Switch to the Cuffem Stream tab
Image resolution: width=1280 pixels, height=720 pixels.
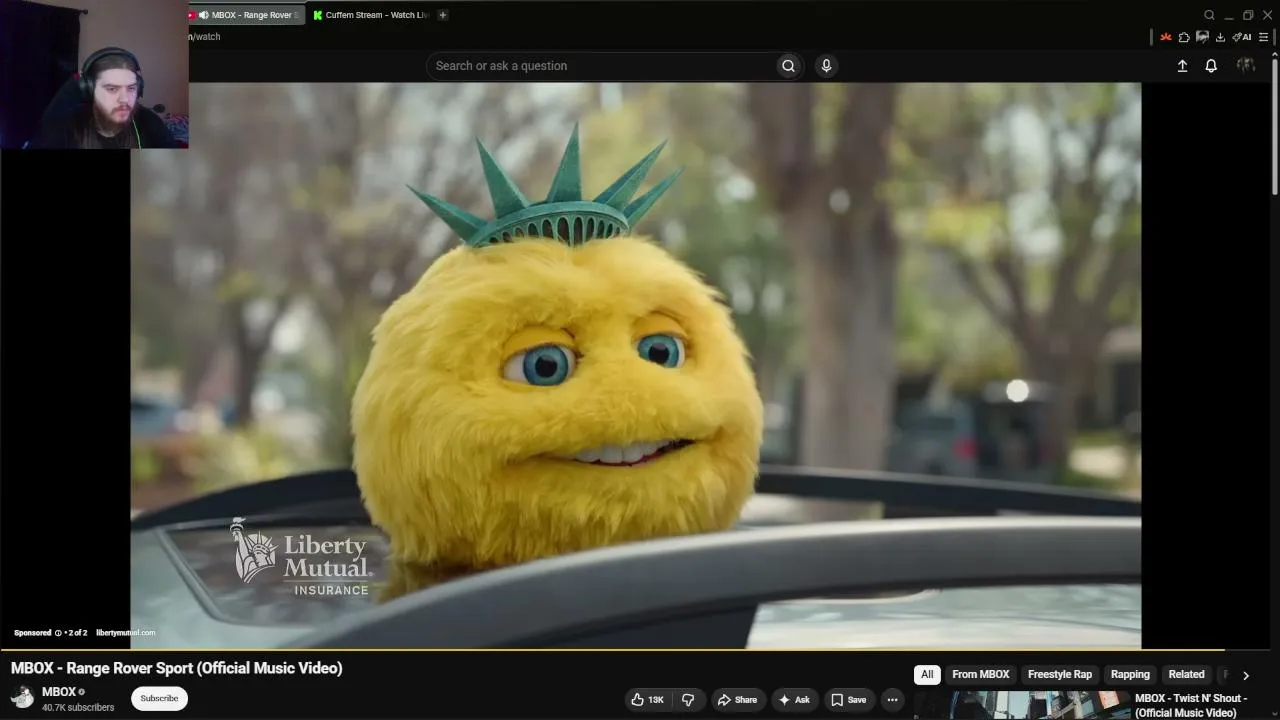tap(371, 15)
